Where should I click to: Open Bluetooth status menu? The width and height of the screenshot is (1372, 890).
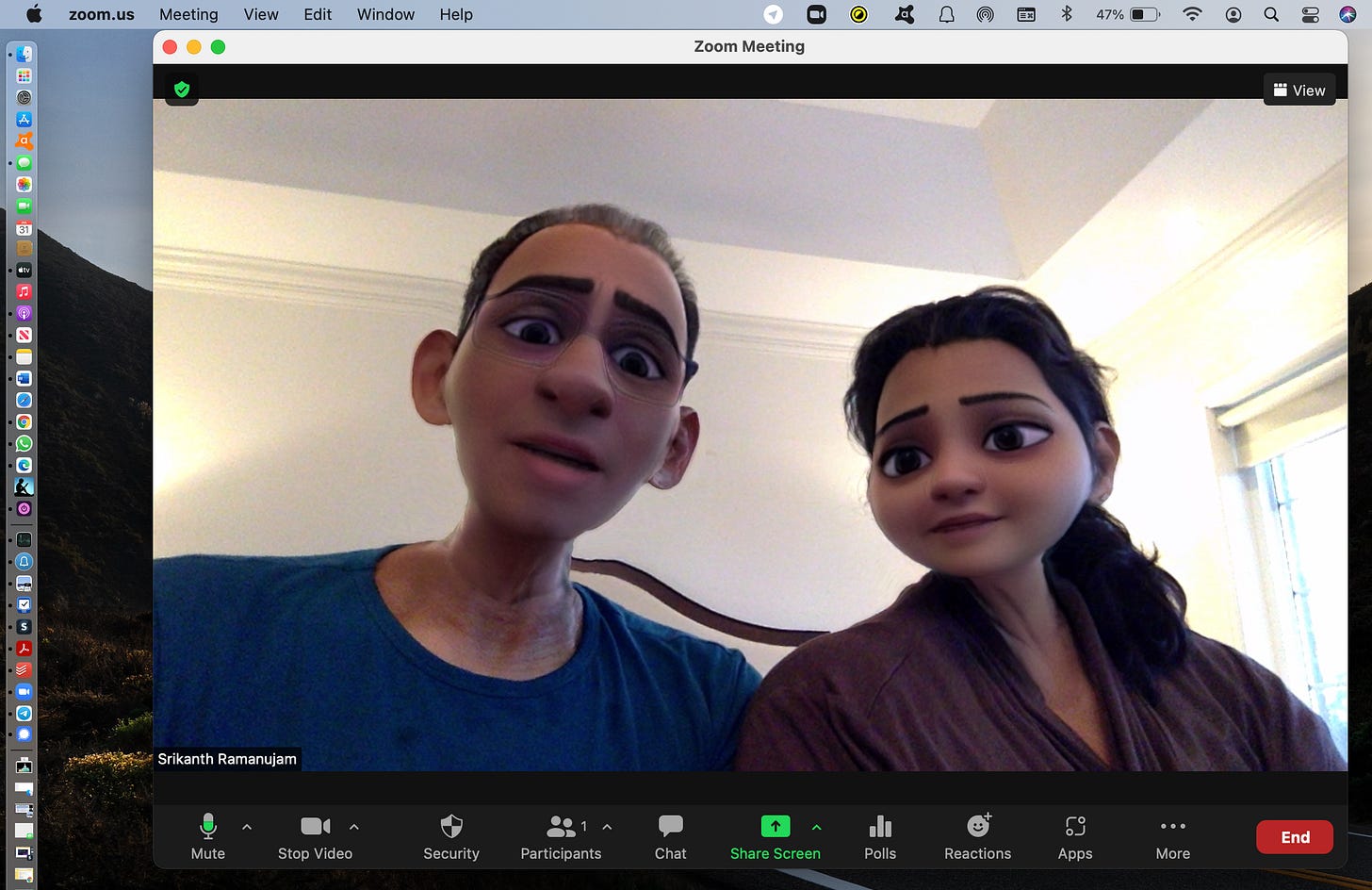(x=1067, y=14)
